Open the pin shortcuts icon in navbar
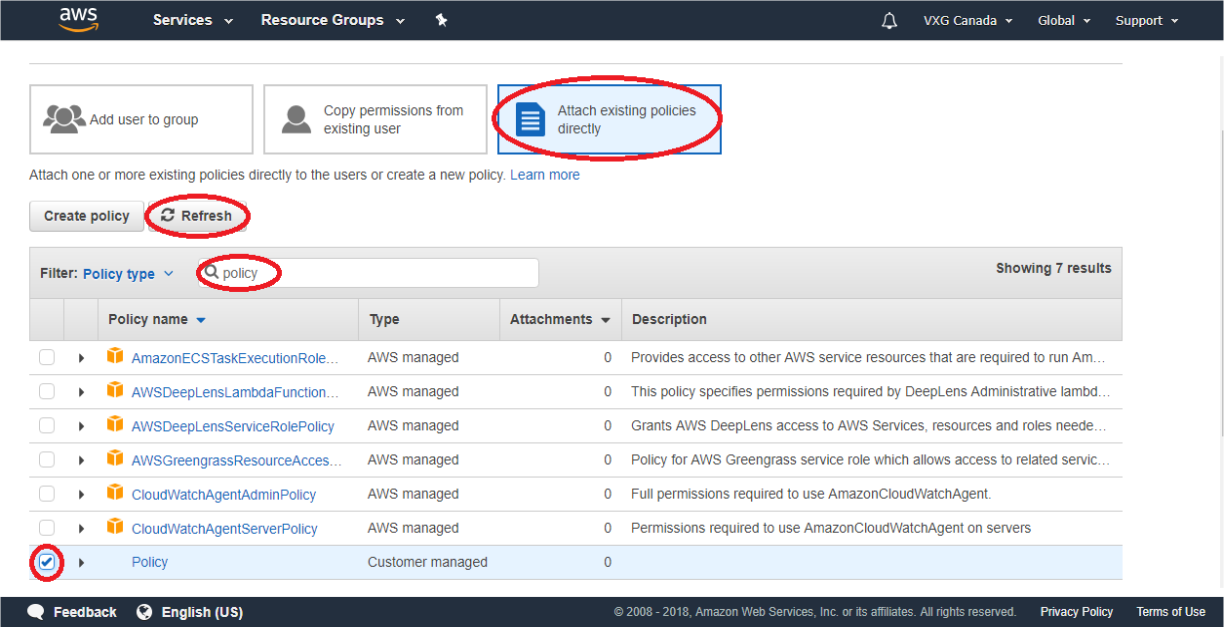Viewport: 1226px width, 627px height. [441, 20]
